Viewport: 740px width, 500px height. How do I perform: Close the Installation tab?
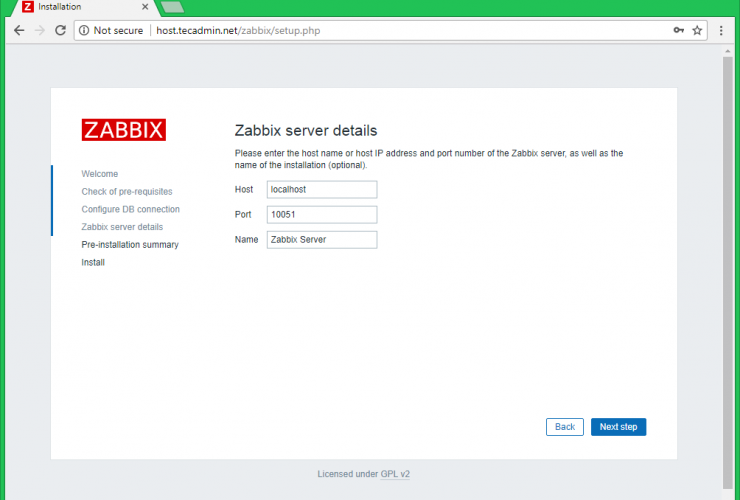click(144, 7)
